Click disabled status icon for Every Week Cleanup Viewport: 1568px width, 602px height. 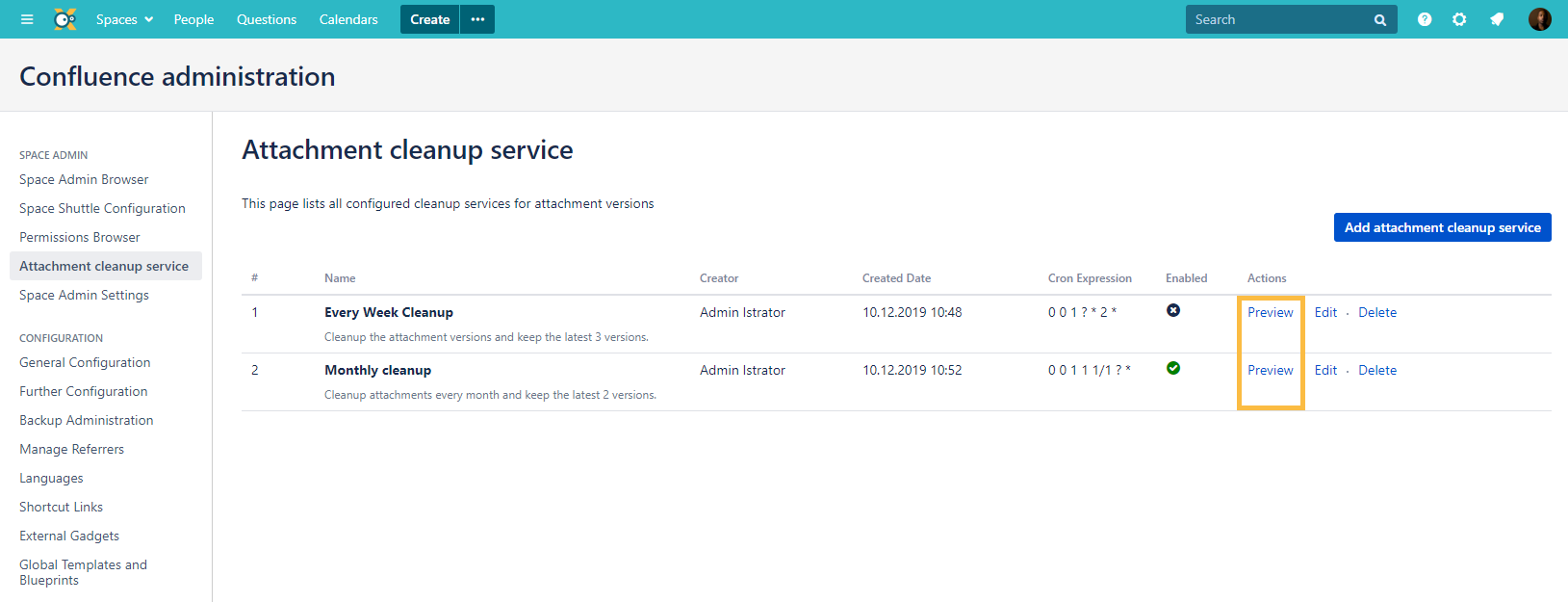point(1173,310)
